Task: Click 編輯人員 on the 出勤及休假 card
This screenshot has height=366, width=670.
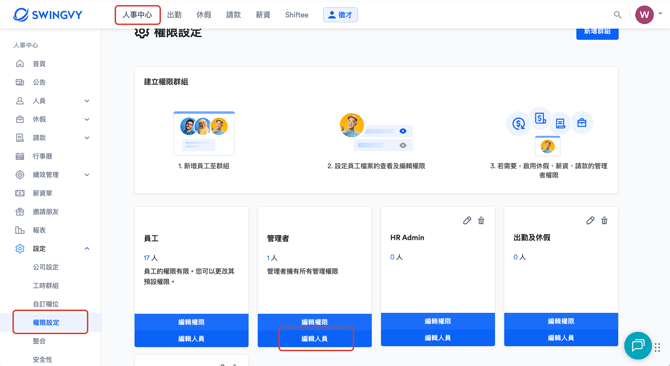Action: tap(561, 337)
